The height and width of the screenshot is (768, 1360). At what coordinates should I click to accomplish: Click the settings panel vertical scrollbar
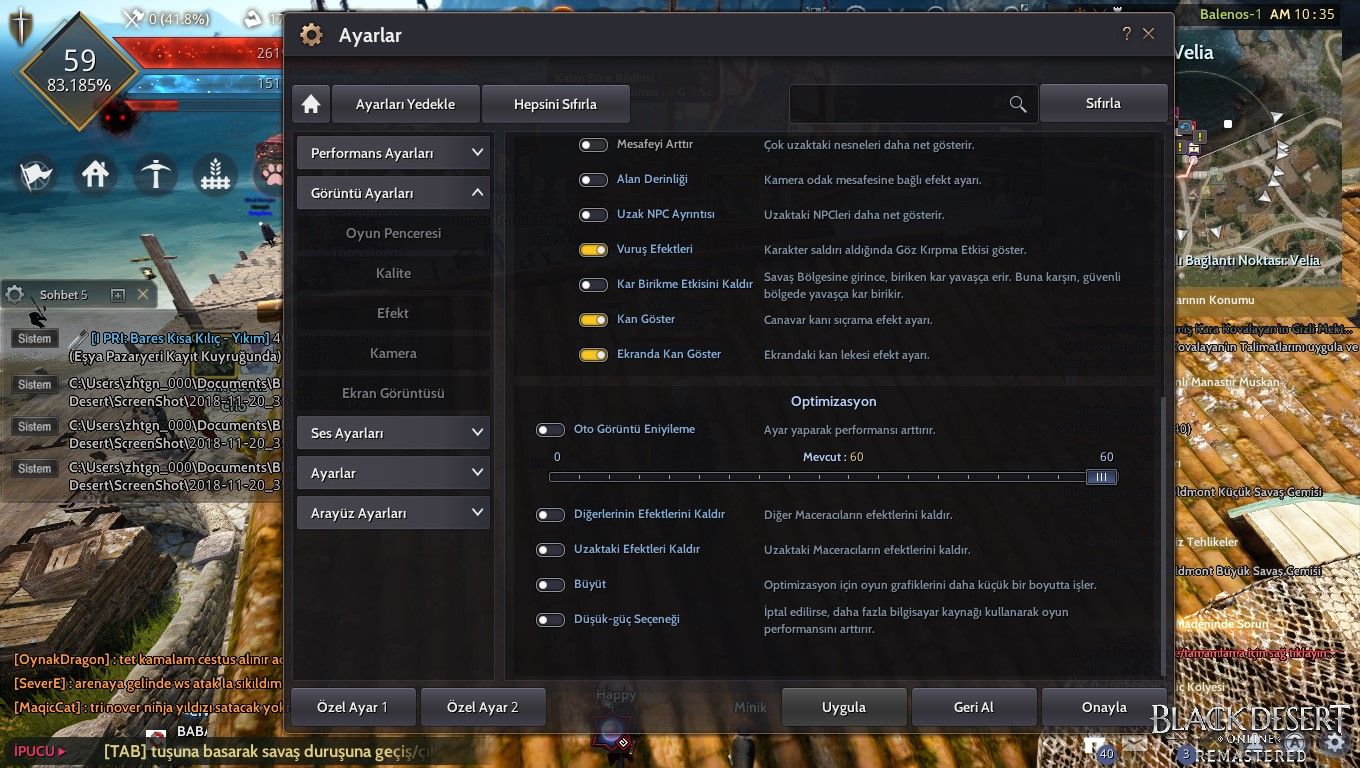[x=1162, y=535]
